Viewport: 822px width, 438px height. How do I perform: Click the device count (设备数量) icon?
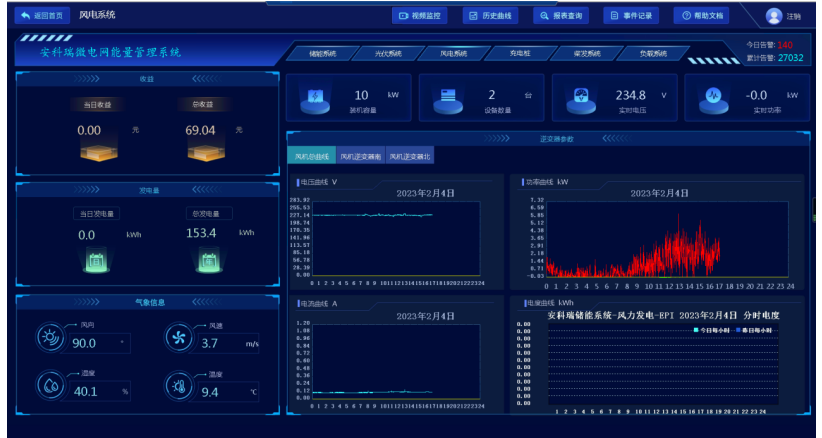click(x=444, y=98)
